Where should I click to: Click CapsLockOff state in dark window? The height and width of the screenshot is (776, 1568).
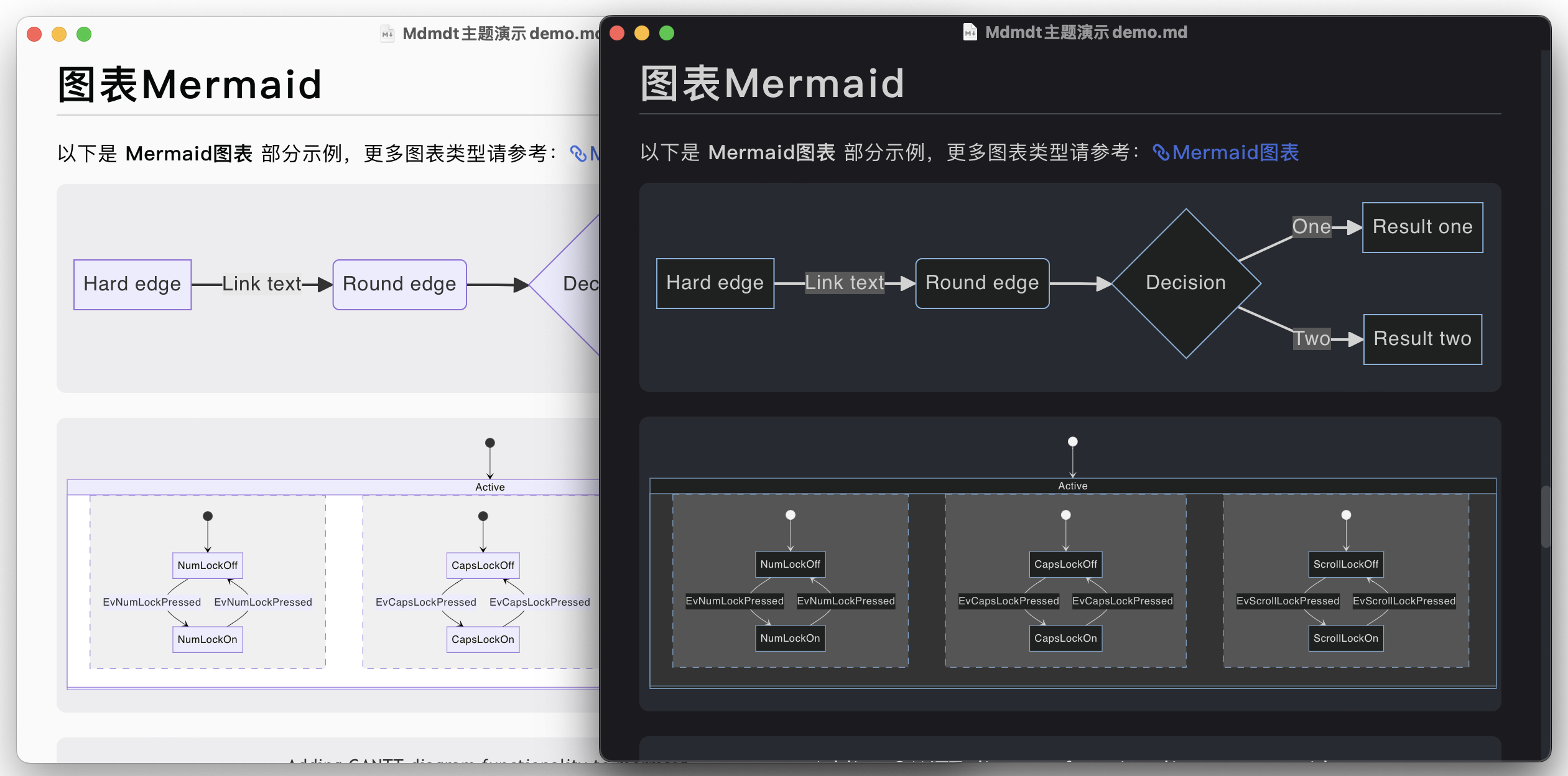tap(1065, 564)
